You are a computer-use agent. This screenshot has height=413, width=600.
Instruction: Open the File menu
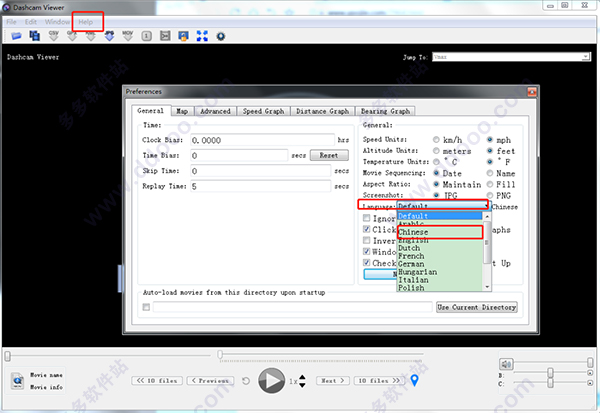pos(11,22)
